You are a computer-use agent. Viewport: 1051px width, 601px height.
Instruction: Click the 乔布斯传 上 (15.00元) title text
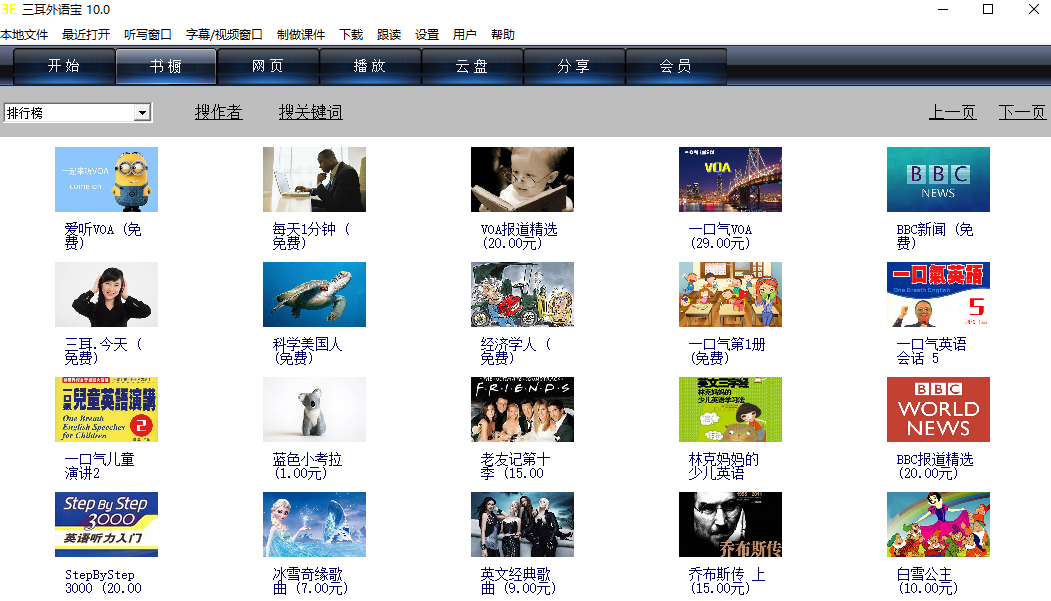(x=727, y=582)
